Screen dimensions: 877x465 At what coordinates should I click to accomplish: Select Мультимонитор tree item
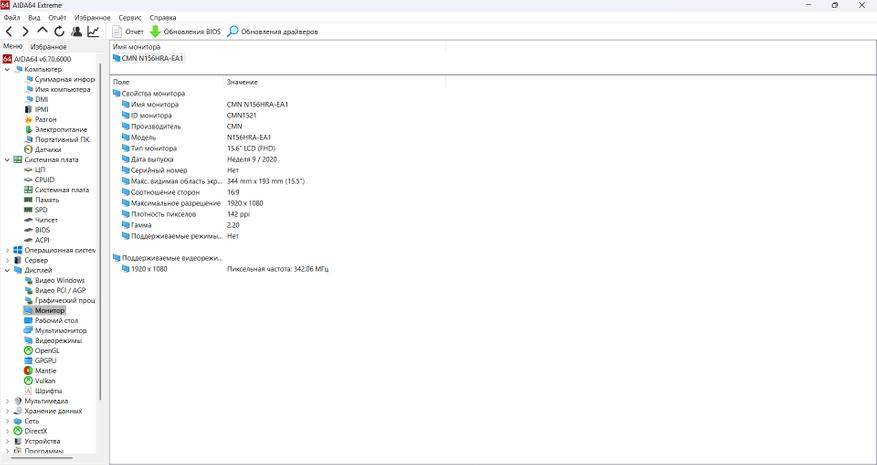55,331
